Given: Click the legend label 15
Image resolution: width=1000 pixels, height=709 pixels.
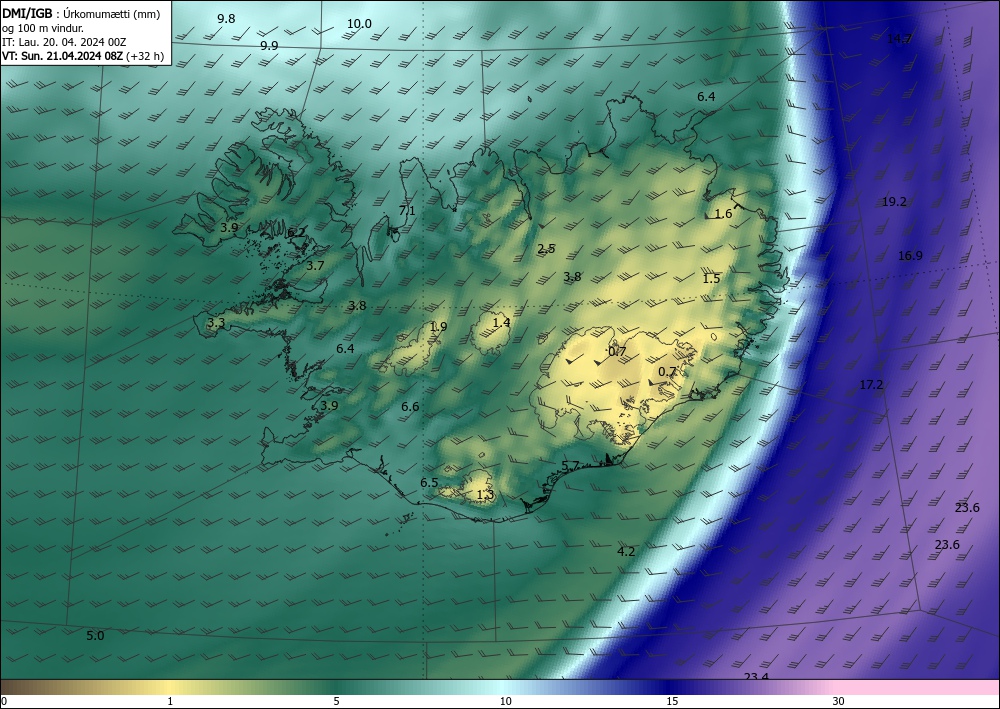Looking at the screenshot, I should (672, 702).
